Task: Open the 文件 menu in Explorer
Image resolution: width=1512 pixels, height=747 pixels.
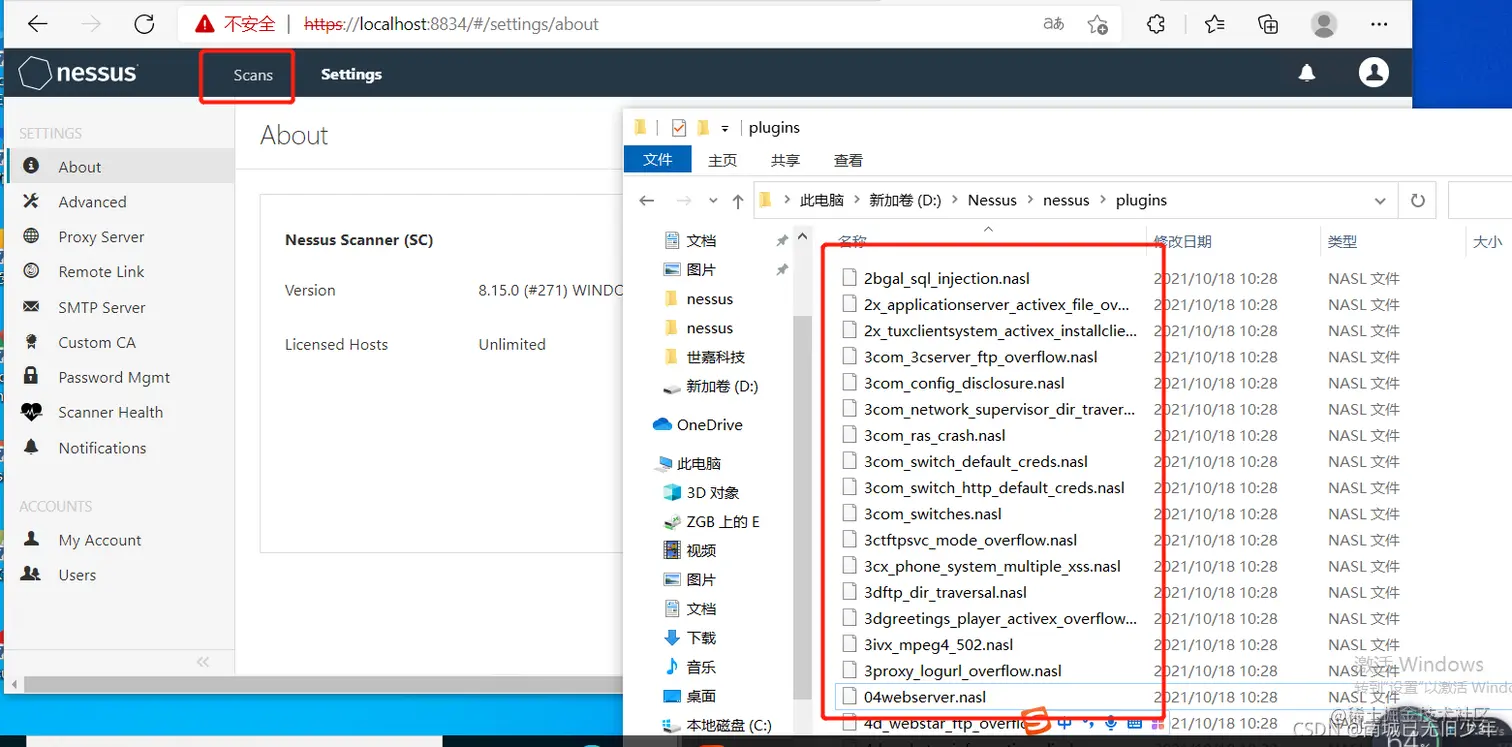Action: (x=657, y=160)
